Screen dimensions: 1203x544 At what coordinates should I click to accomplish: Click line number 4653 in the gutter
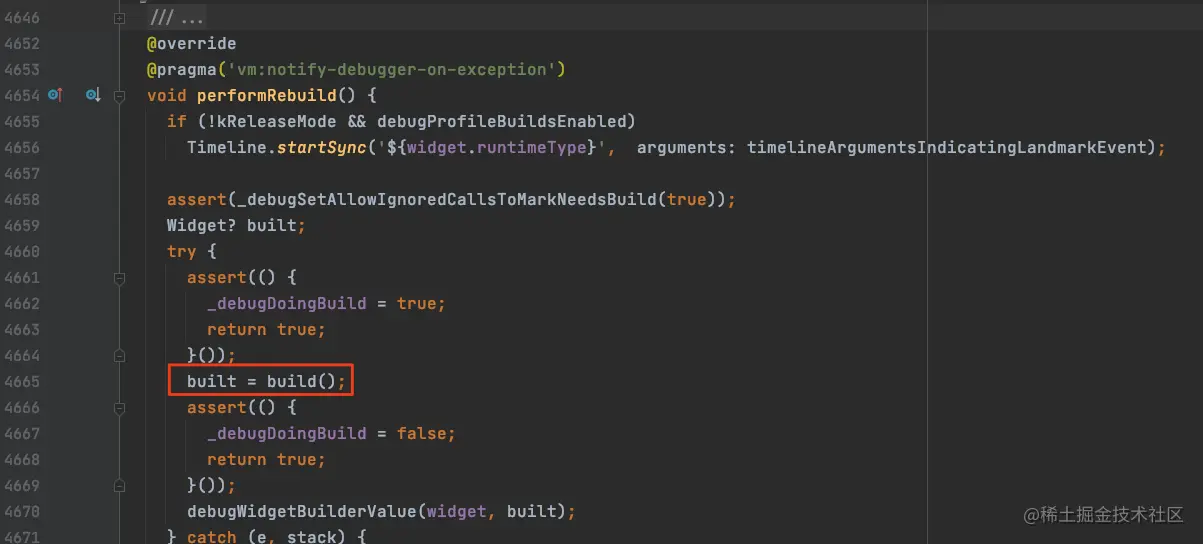point(22,70)
